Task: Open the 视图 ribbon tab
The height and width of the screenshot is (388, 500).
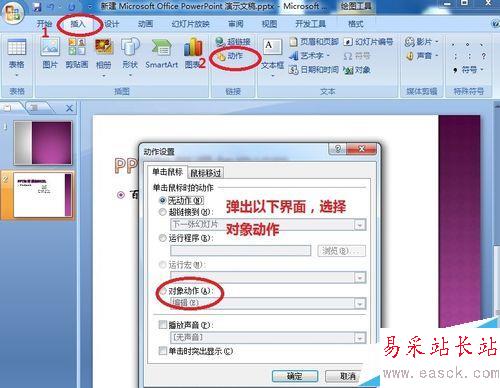Action: (269, 24)
